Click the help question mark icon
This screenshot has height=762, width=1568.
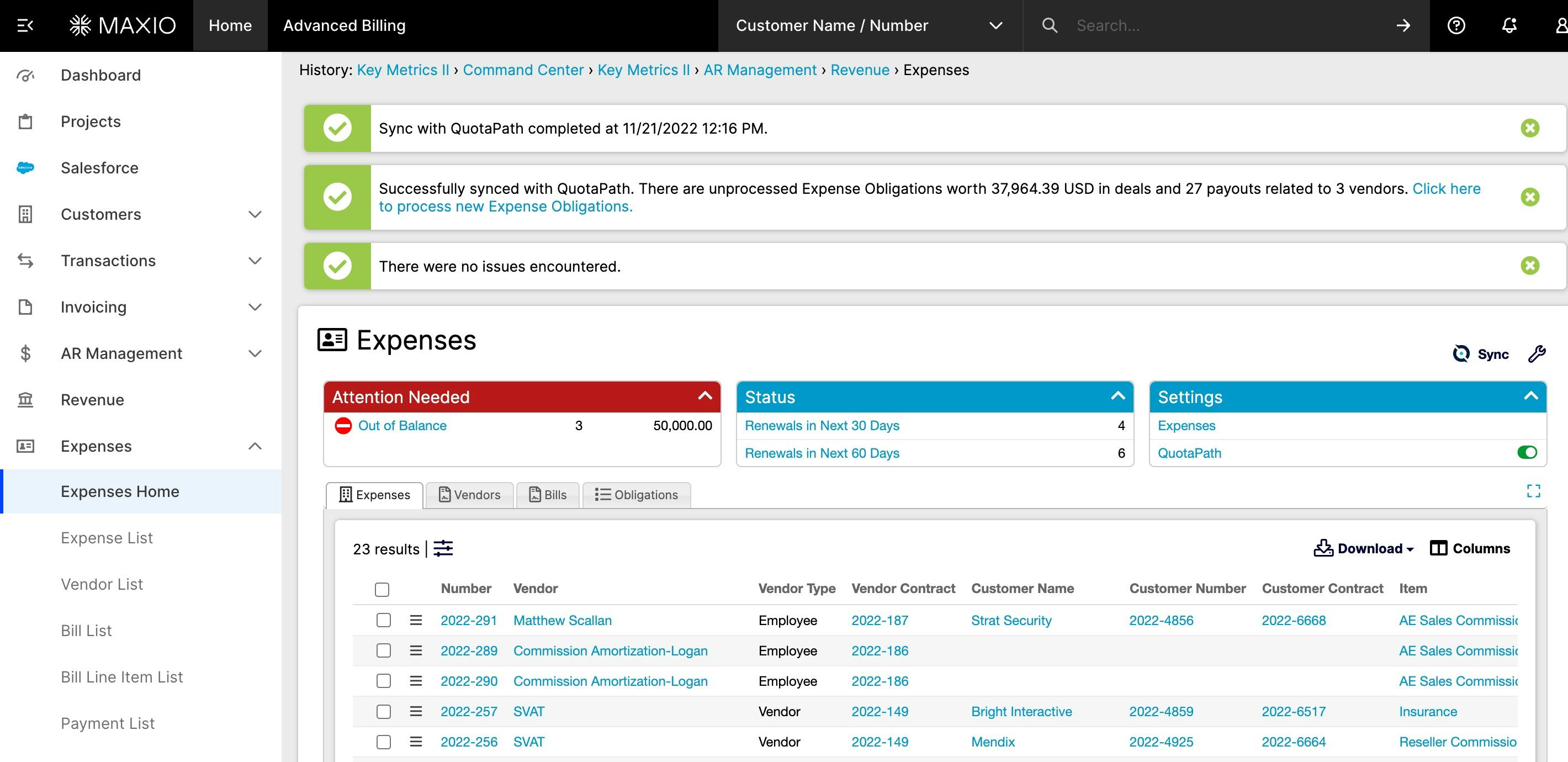(x=1456, y=25)
